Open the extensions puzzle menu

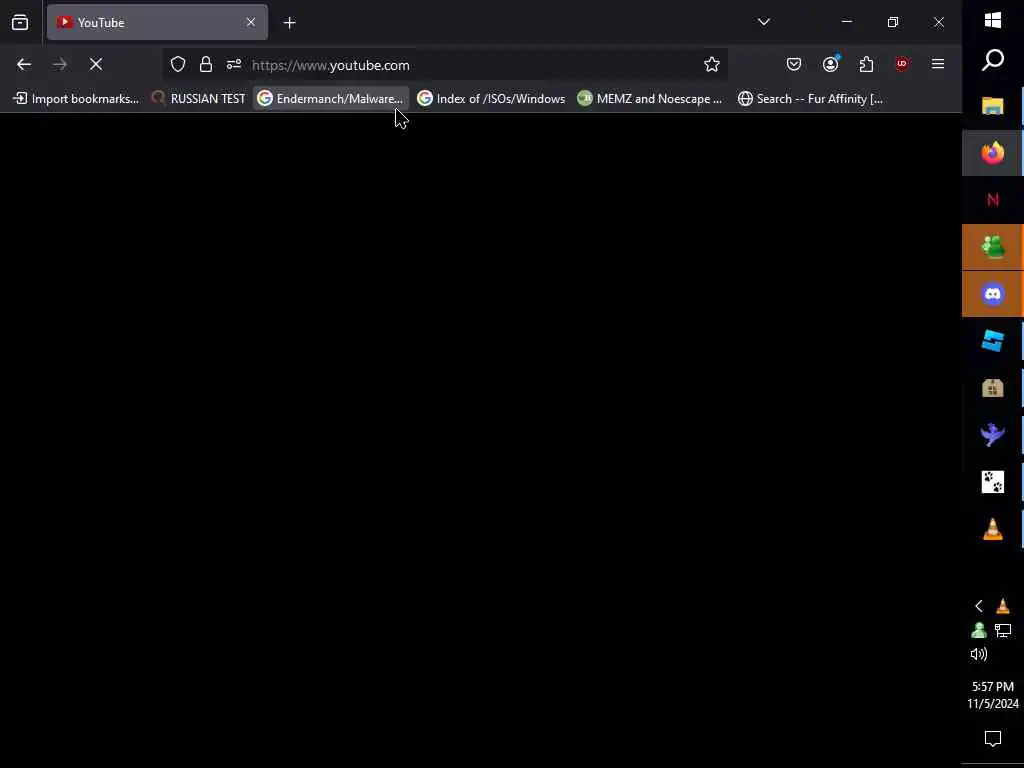pyautogui.click(x=867, y=64)
